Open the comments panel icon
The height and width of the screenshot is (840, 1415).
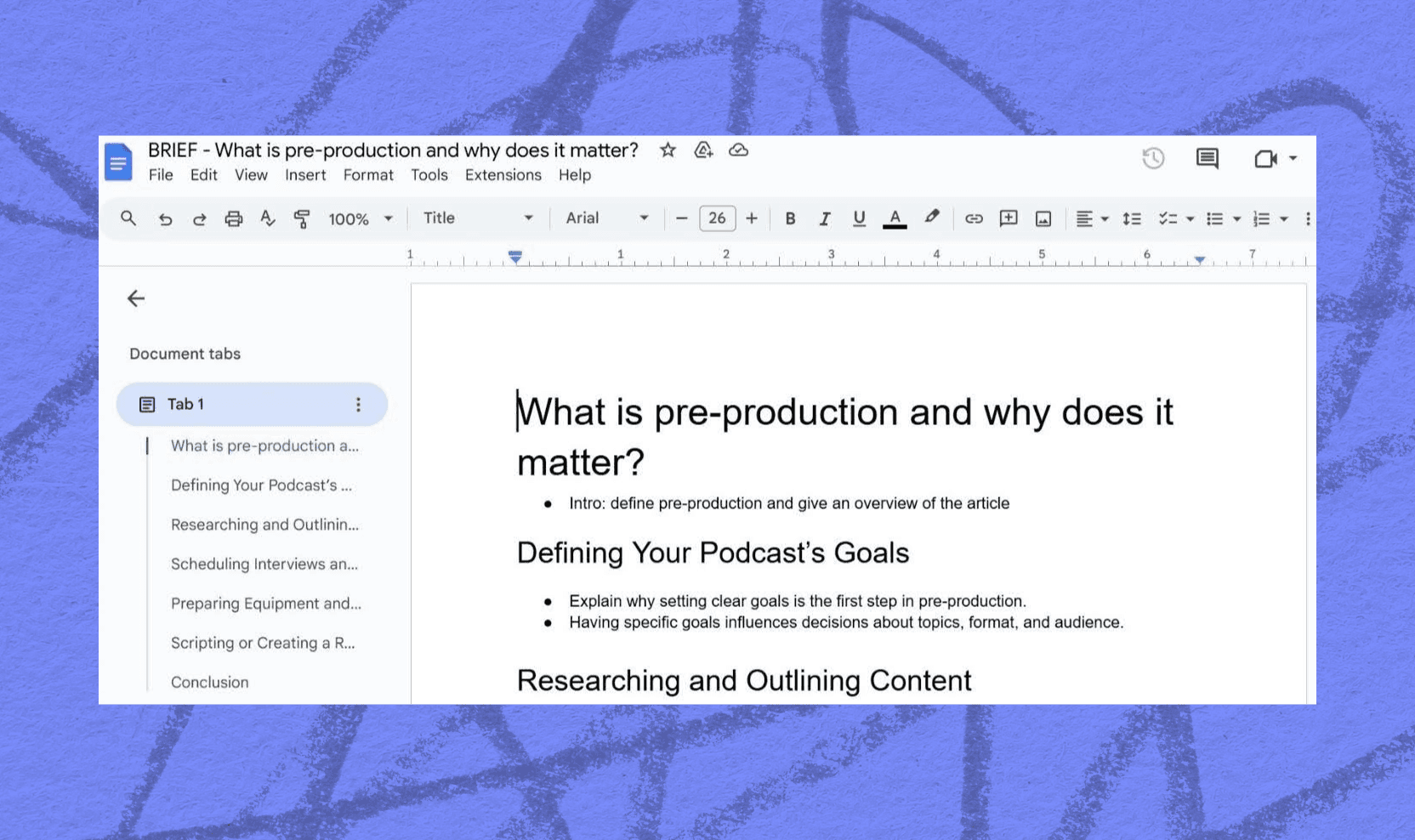point(1207,158)
